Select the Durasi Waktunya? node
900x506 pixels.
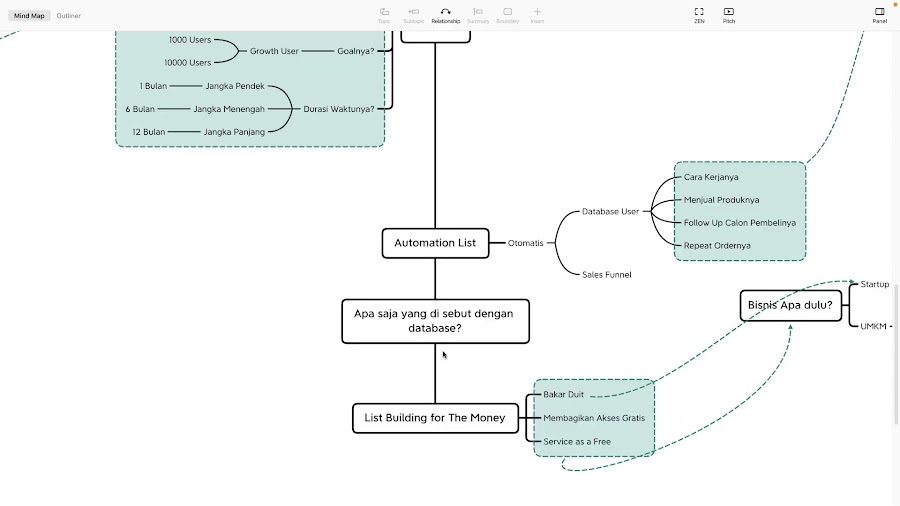click(x=339, y=109)
